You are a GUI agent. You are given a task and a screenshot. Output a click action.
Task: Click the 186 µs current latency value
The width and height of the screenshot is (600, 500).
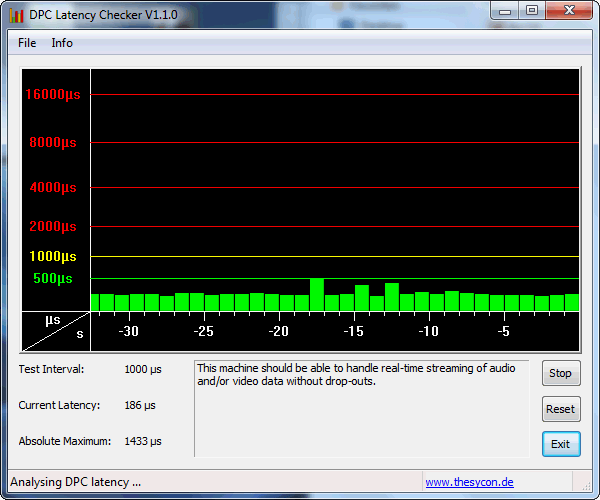pyautogui.click(x=140, y=406)
